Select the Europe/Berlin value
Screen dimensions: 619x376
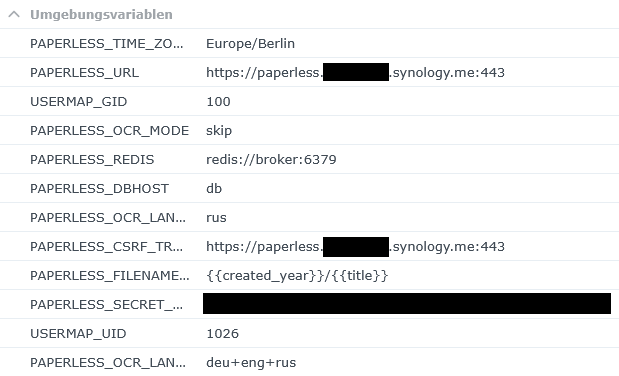pos(250,43)
